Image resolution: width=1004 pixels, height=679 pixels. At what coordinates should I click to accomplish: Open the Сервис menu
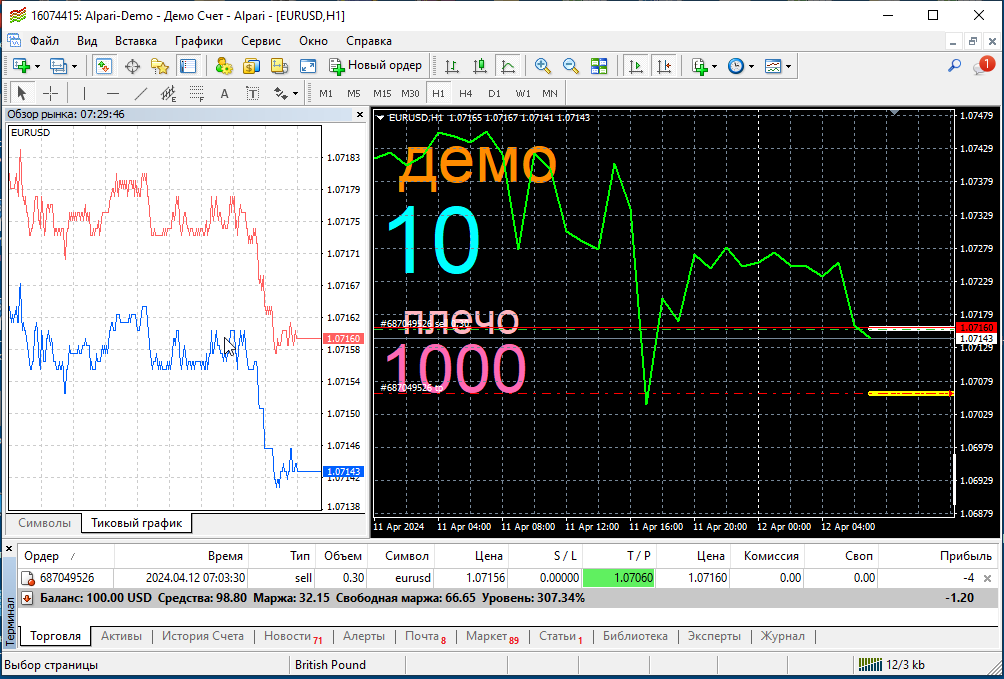(x=261, y=41)
